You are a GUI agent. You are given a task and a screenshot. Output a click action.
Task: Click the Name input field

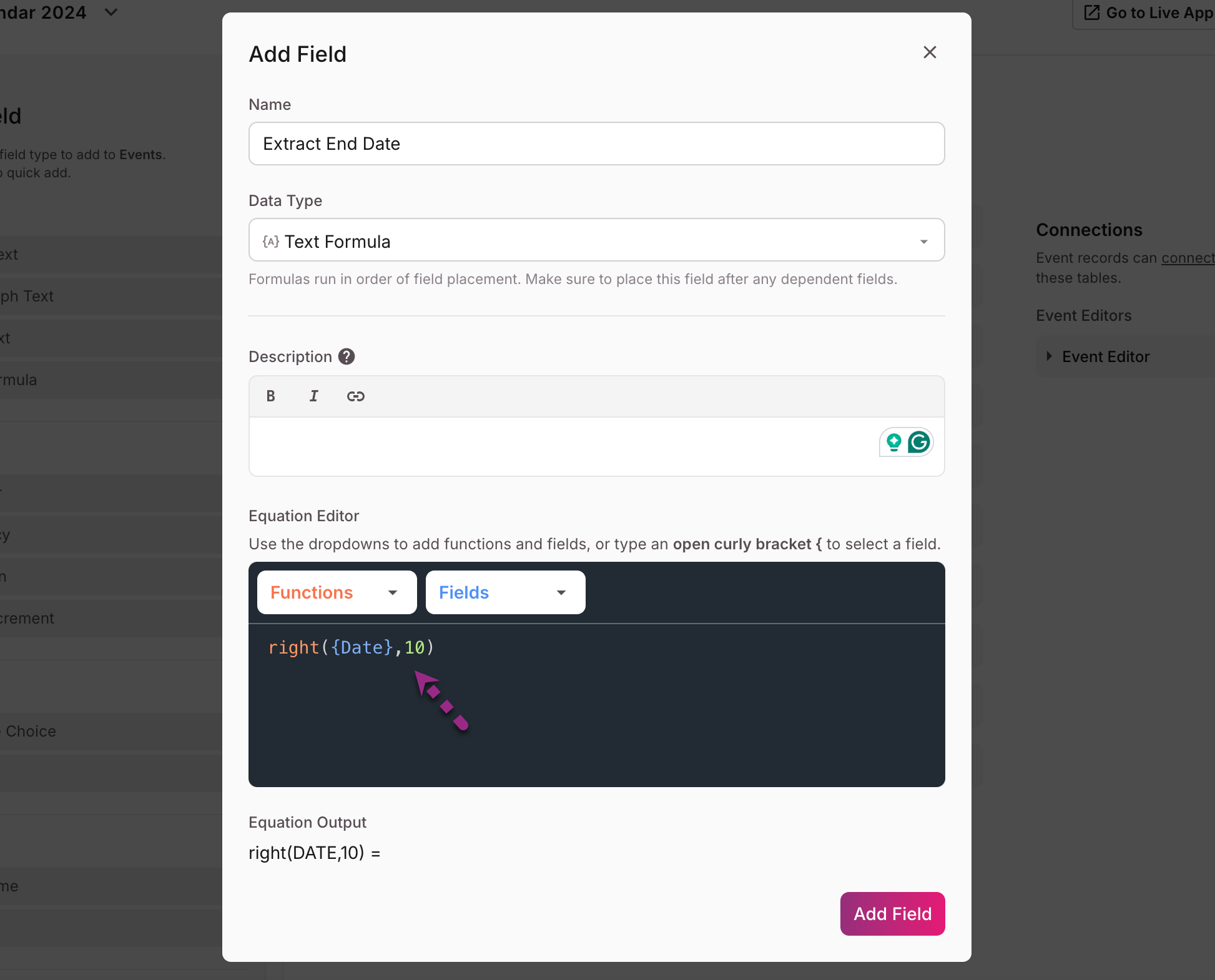(596, 144)
